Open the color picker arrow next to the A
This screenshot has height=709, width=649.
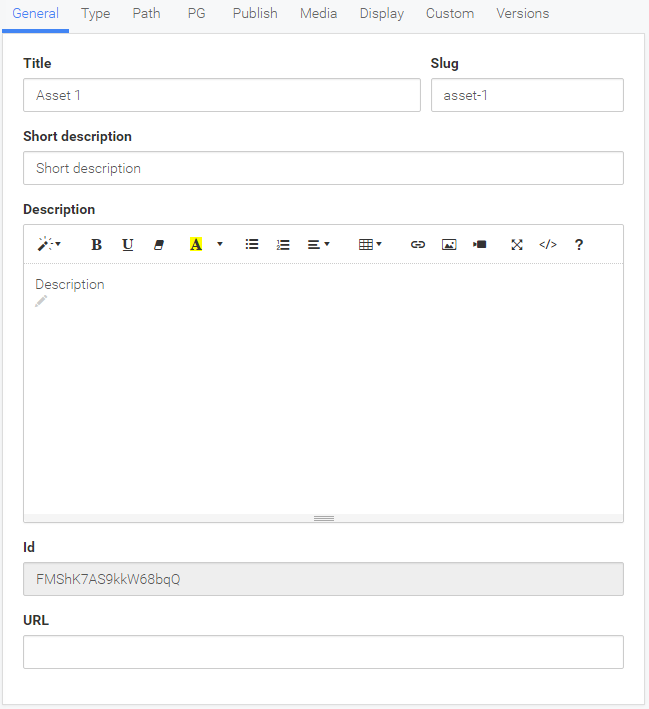pos(220,245)
